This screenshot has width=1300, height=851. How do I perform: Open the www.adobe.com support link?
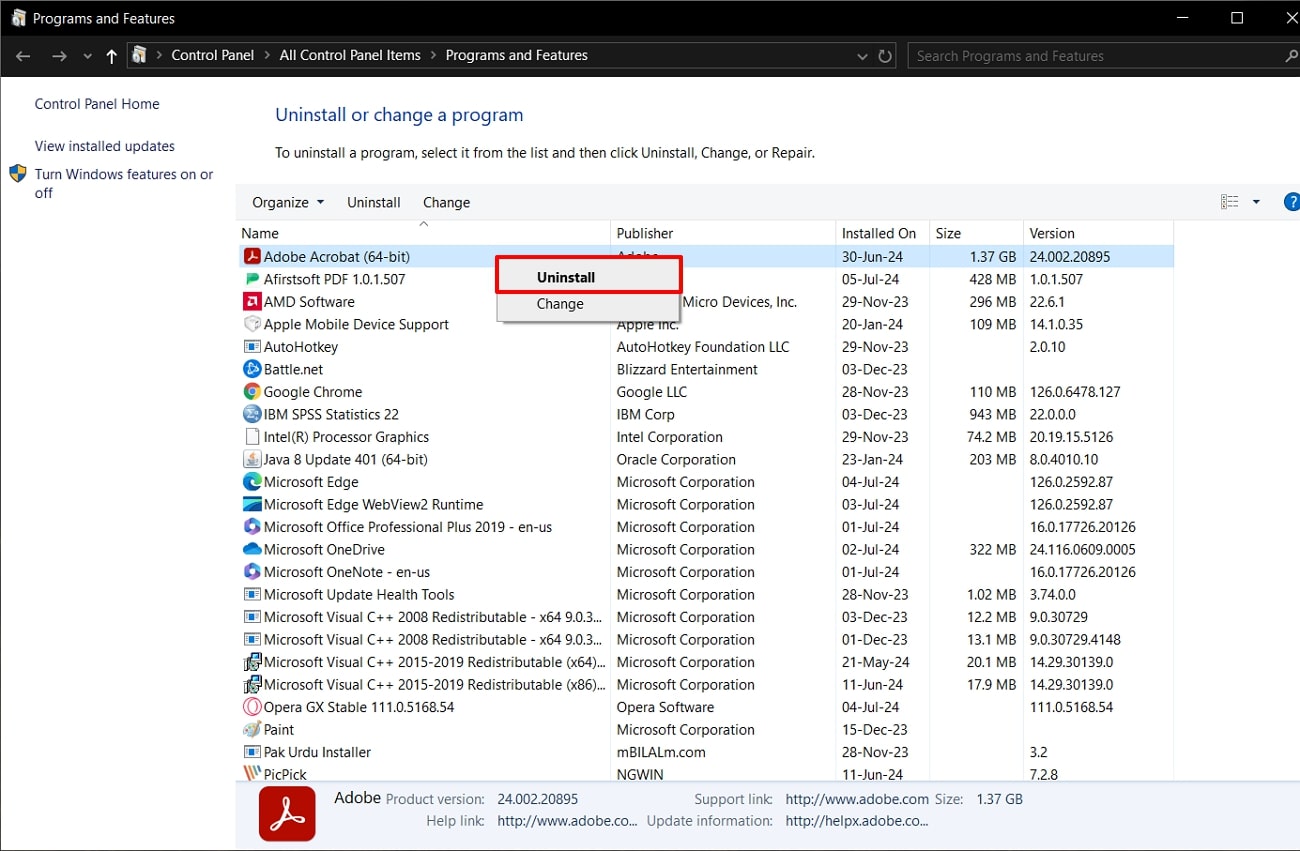[857, 799]
